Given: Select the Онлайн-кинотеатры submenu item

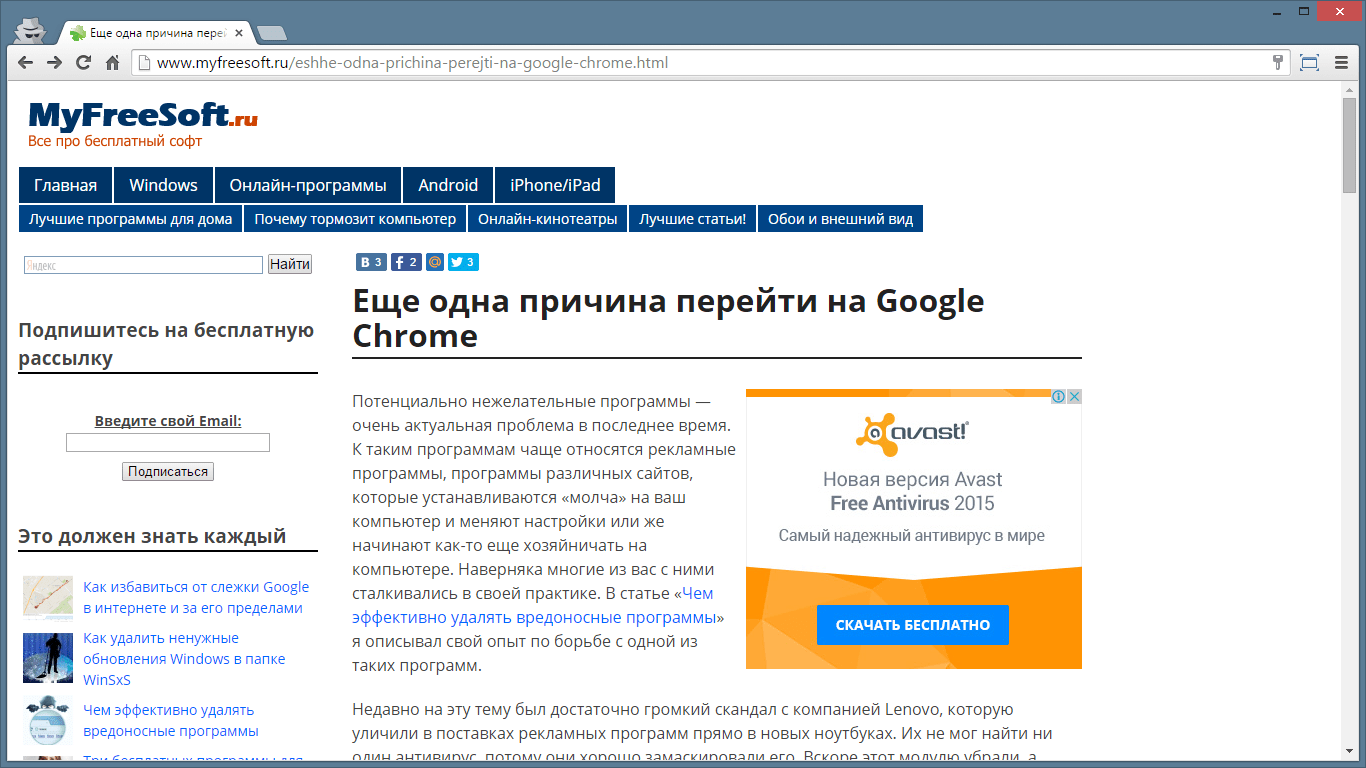Looking at the screenshot, I should tap(547, 219).
